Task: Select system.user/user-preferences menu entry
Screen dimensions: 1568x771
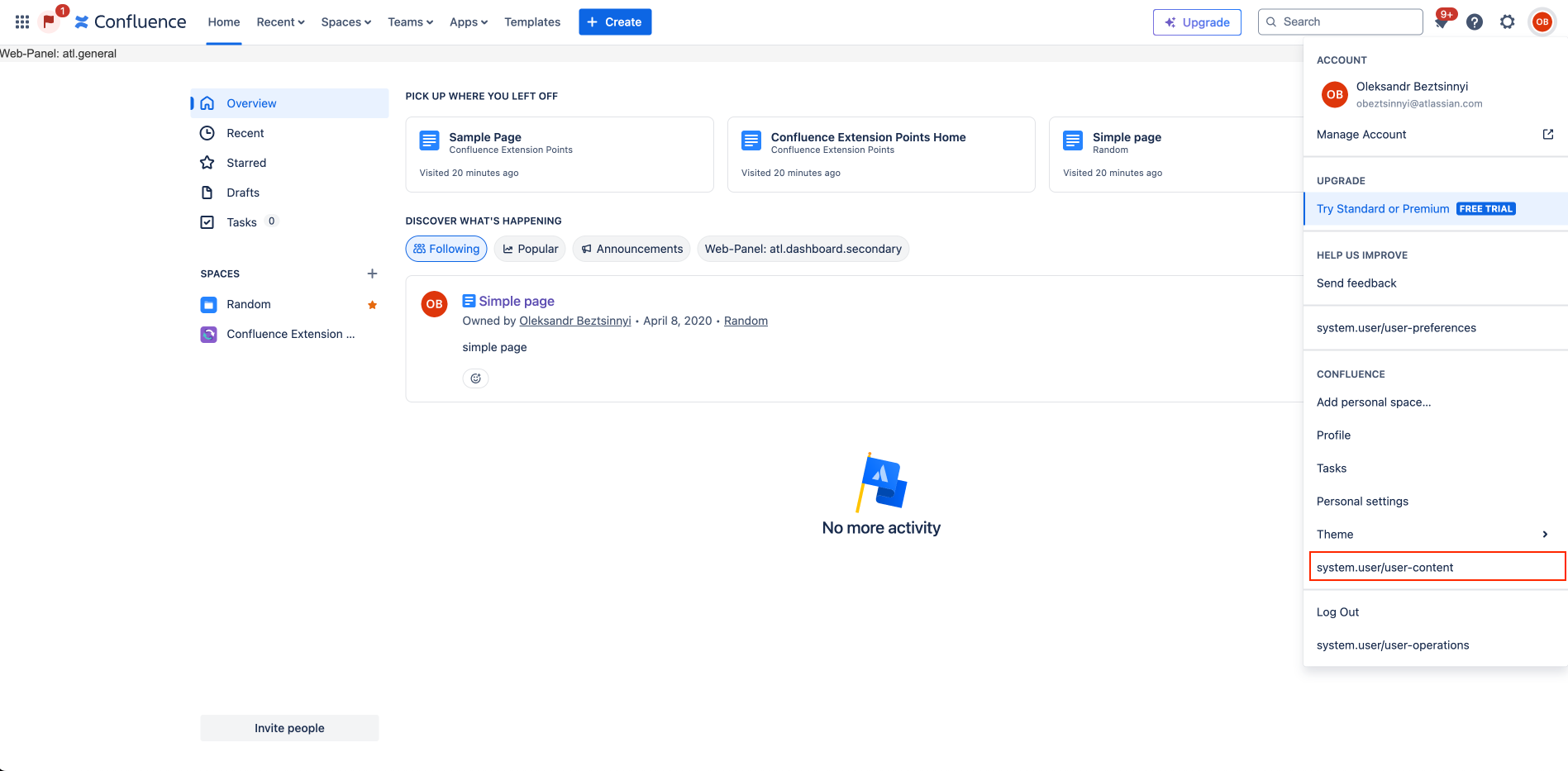Action: 1436,328
